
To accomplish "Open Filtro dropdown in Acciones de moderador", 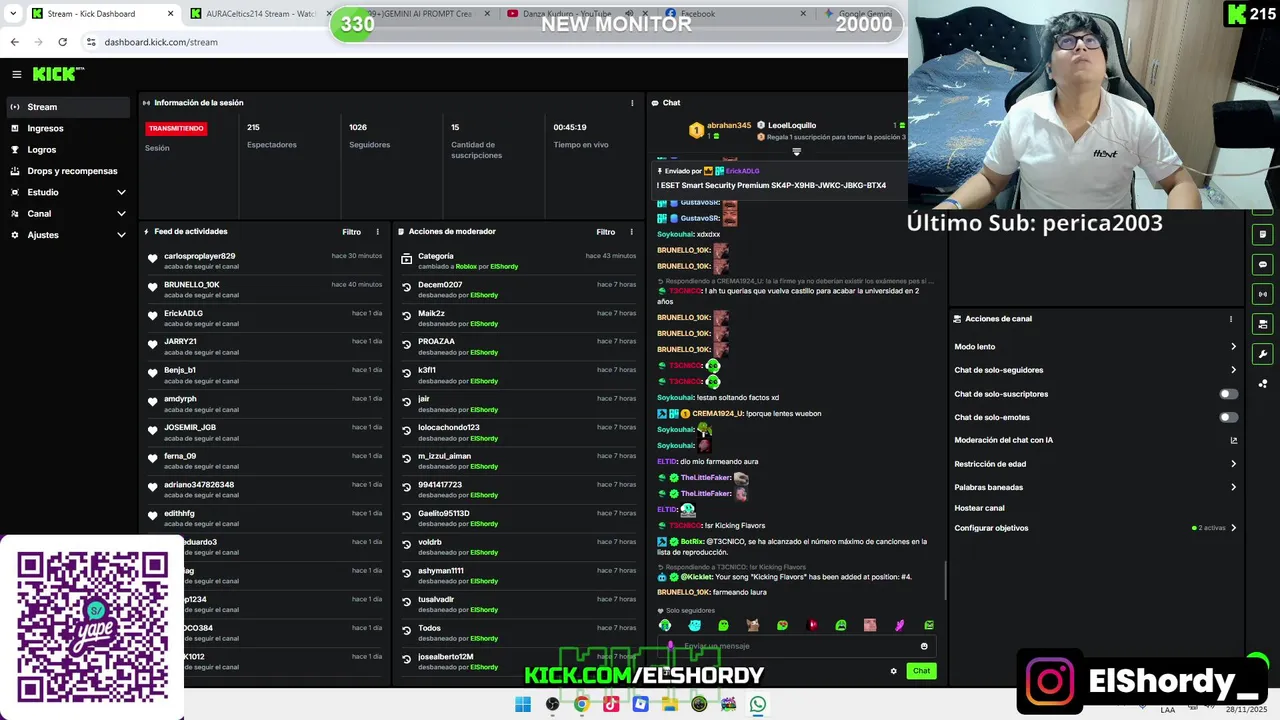I will [x=606, y=232].
